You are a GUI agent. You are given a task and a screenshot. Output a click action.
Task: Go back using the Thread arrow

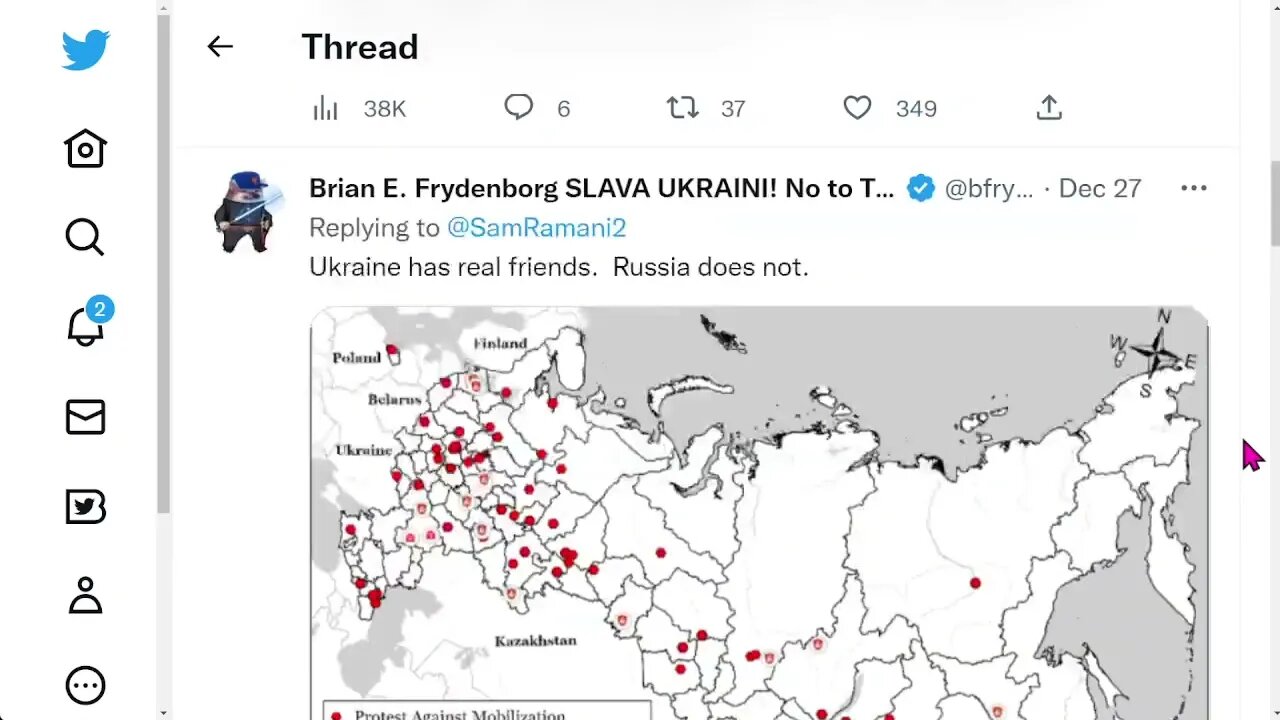(x=220, y=46)
